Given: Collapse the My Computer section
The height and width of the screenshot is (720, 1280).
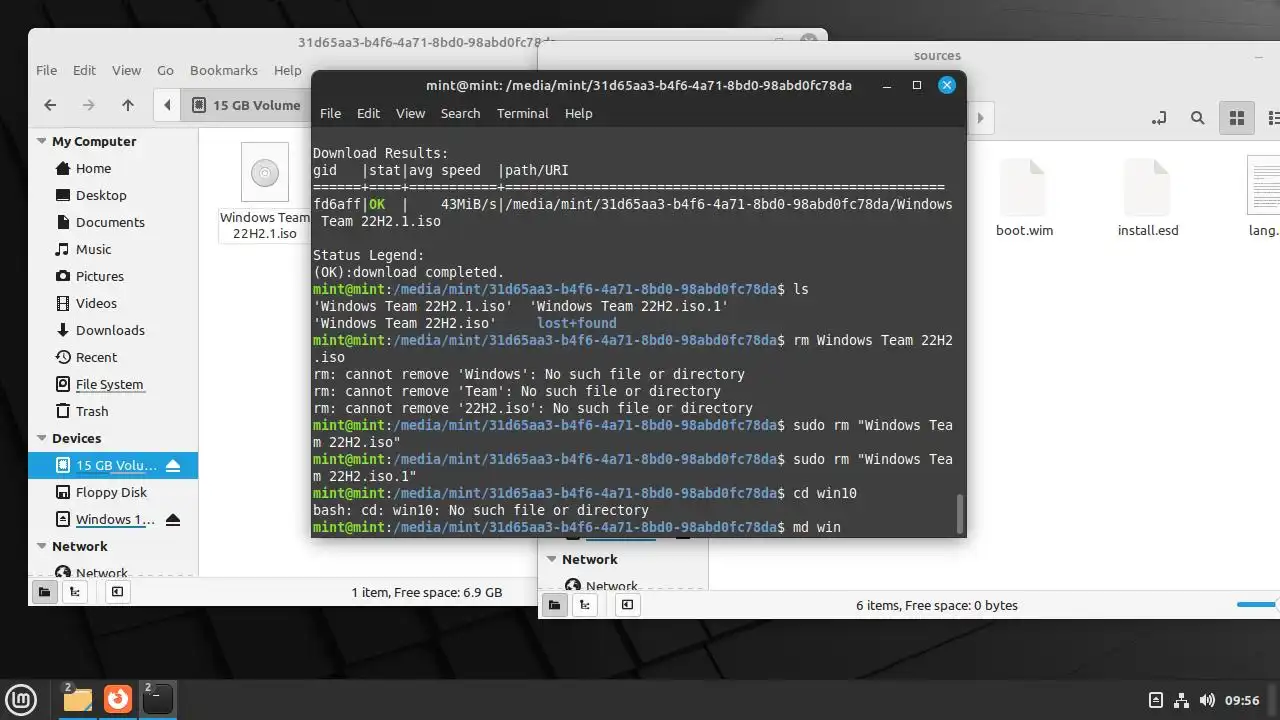Looking at the screenshot, I should tap(42, 142).
